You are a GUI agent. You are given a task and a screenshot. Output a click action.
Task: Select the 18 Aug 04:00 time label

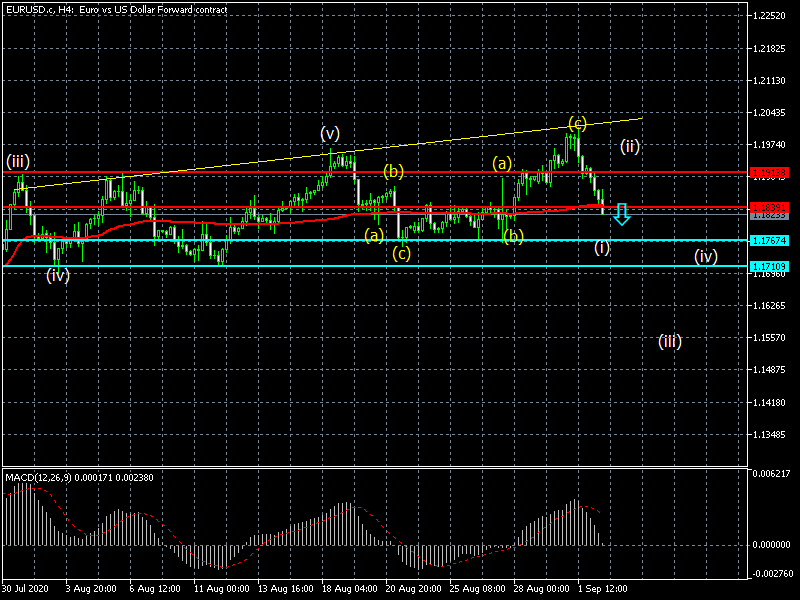(347, 589)
